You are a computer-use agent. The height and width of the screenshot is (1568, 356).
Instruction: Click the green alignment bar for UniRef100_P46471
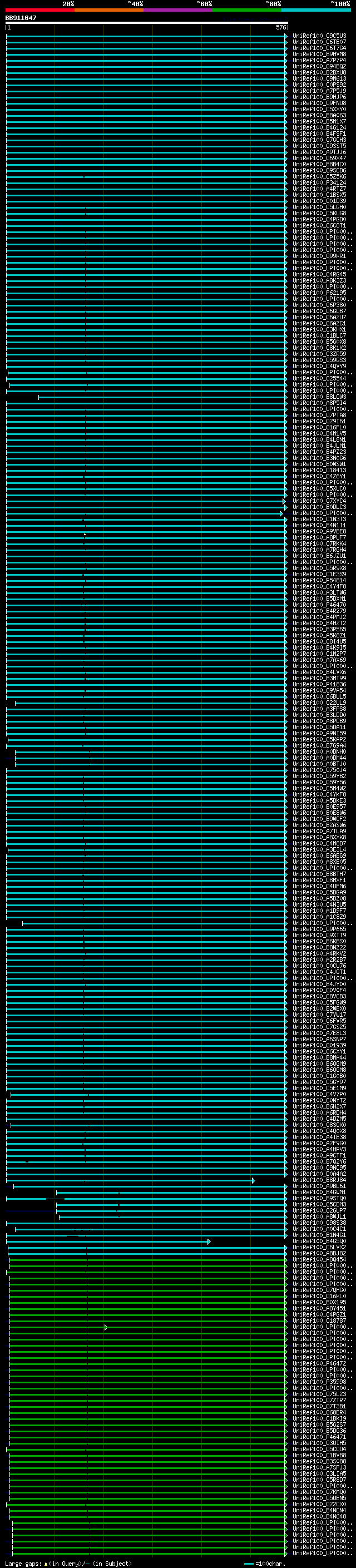click(149, 1437)
